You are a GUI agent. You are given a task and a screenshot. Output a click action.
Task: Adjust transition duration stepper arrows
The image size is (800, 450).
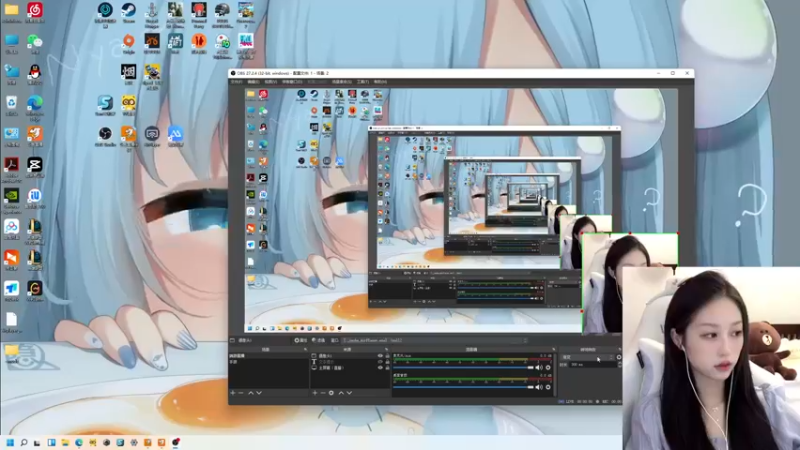(619, 365)
